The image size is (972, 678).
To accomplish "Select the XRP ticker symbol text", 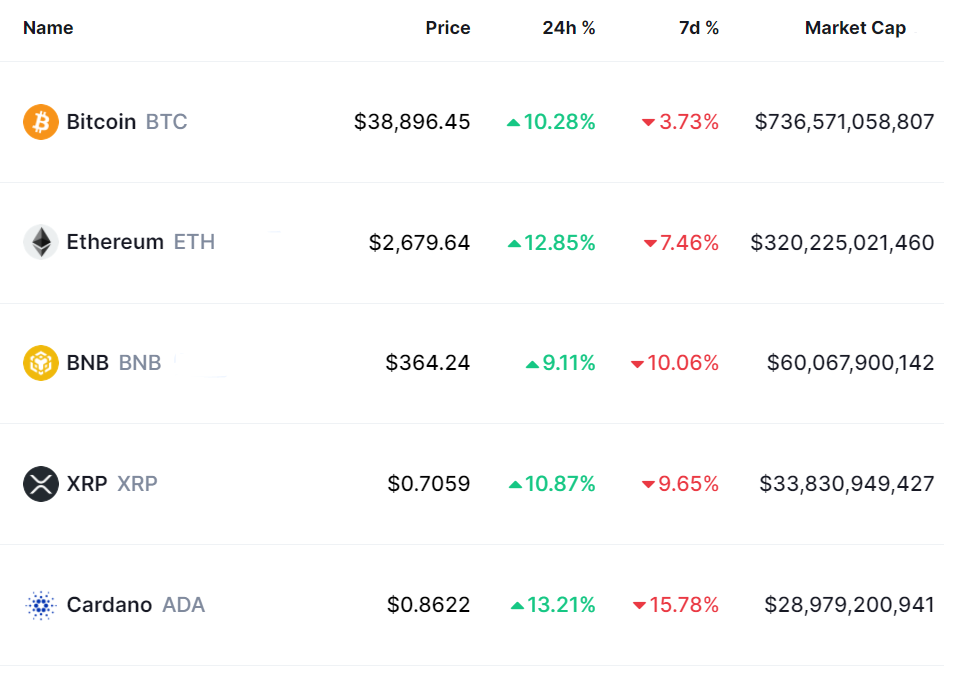I will 137,484.
